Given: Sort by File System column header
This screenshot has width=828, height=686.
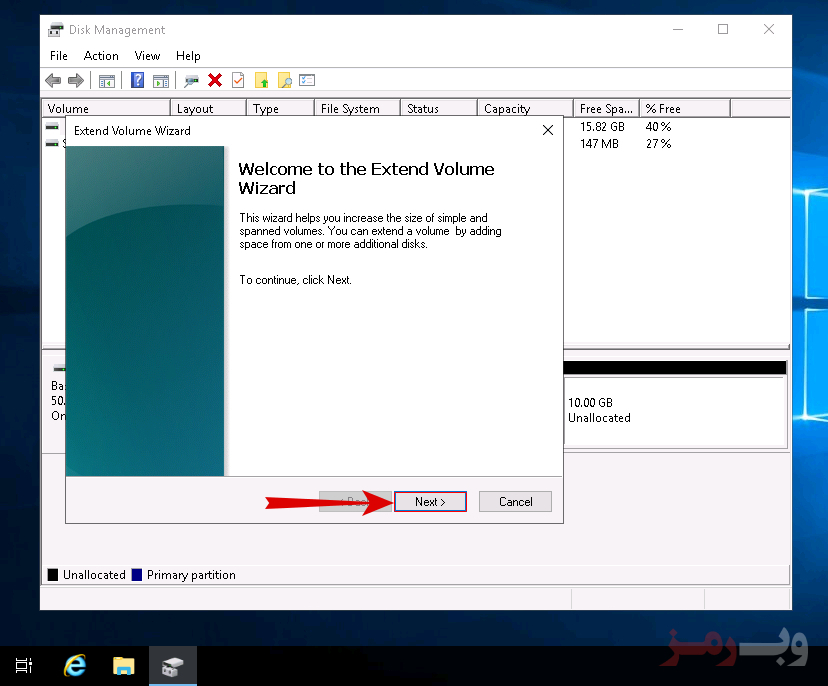Looking at the screenshot, I should click(x=357, y=108).
